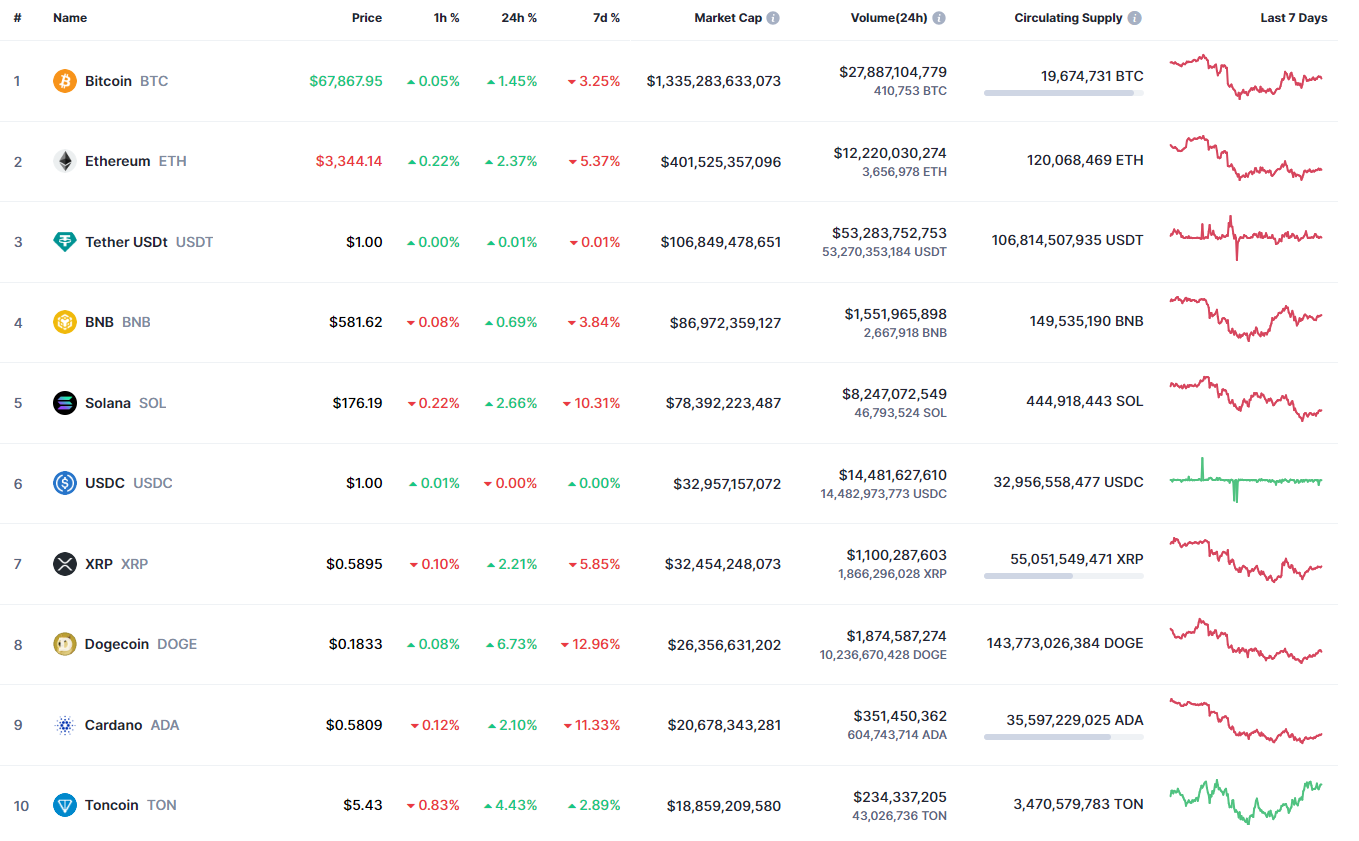1359x841 pixels.
Task: Click the BNB coin logo icon
Action: pos(65,322)
